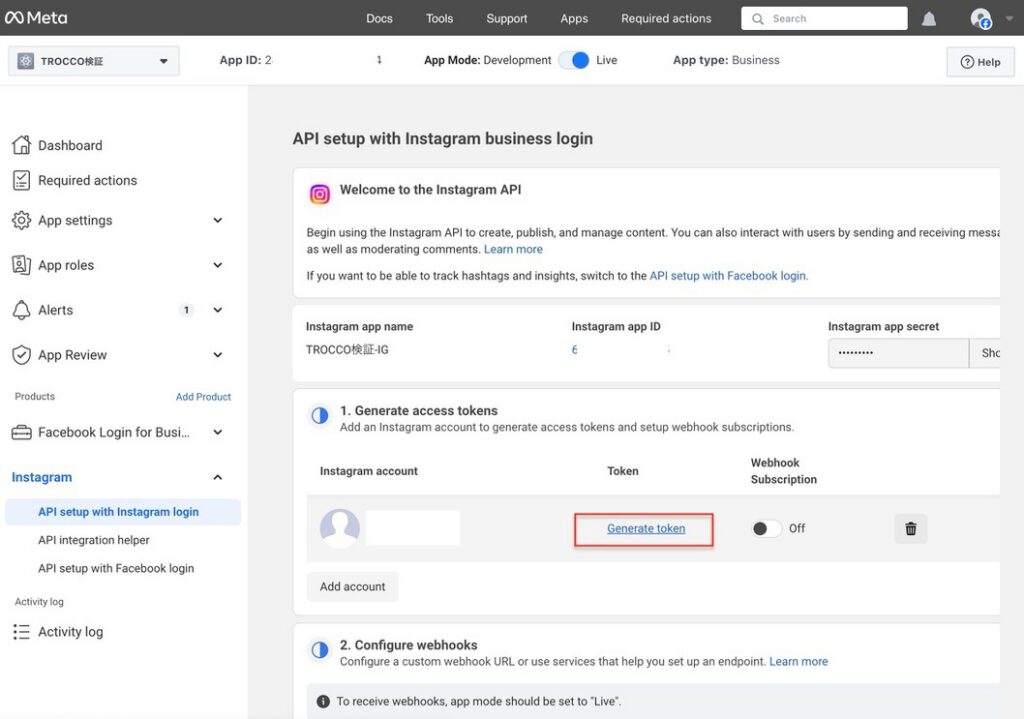Click the Meta logo
Viewport: 1024px width, 719px height.
[36, 18]
